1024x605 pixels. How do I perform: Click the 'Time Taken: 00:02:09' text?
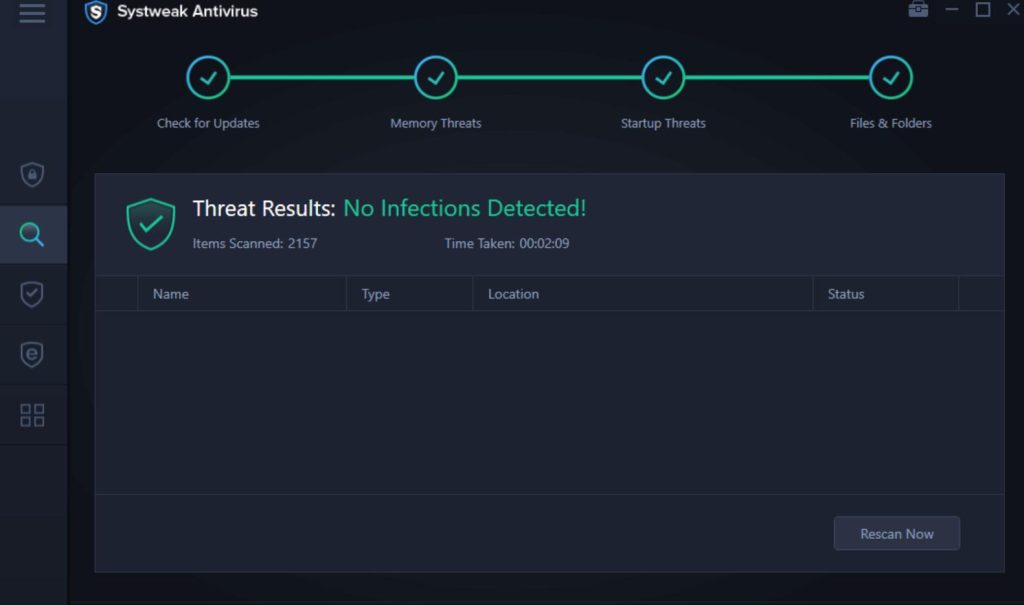507,244
